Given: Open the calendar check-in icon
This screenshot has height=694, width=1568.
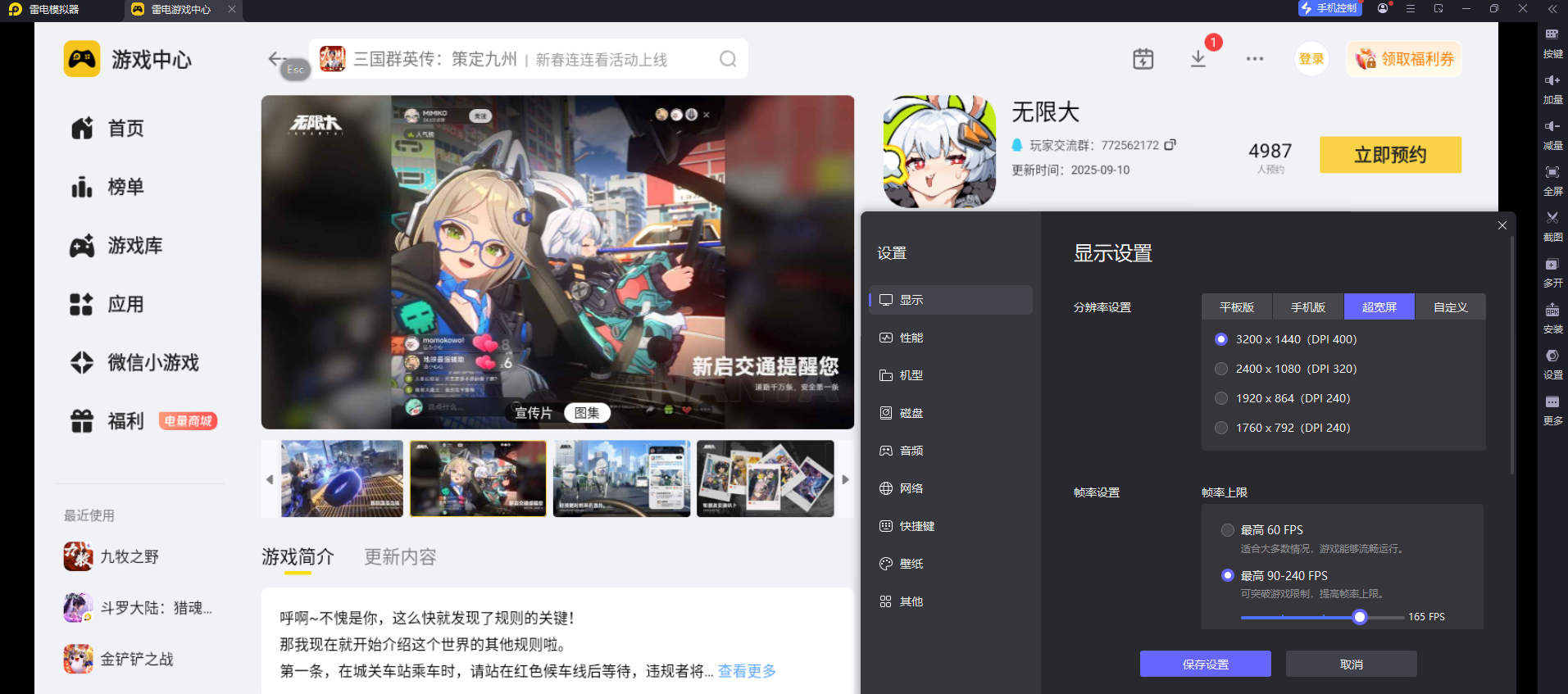Looking at the screenshot, I should (1143, 59).
